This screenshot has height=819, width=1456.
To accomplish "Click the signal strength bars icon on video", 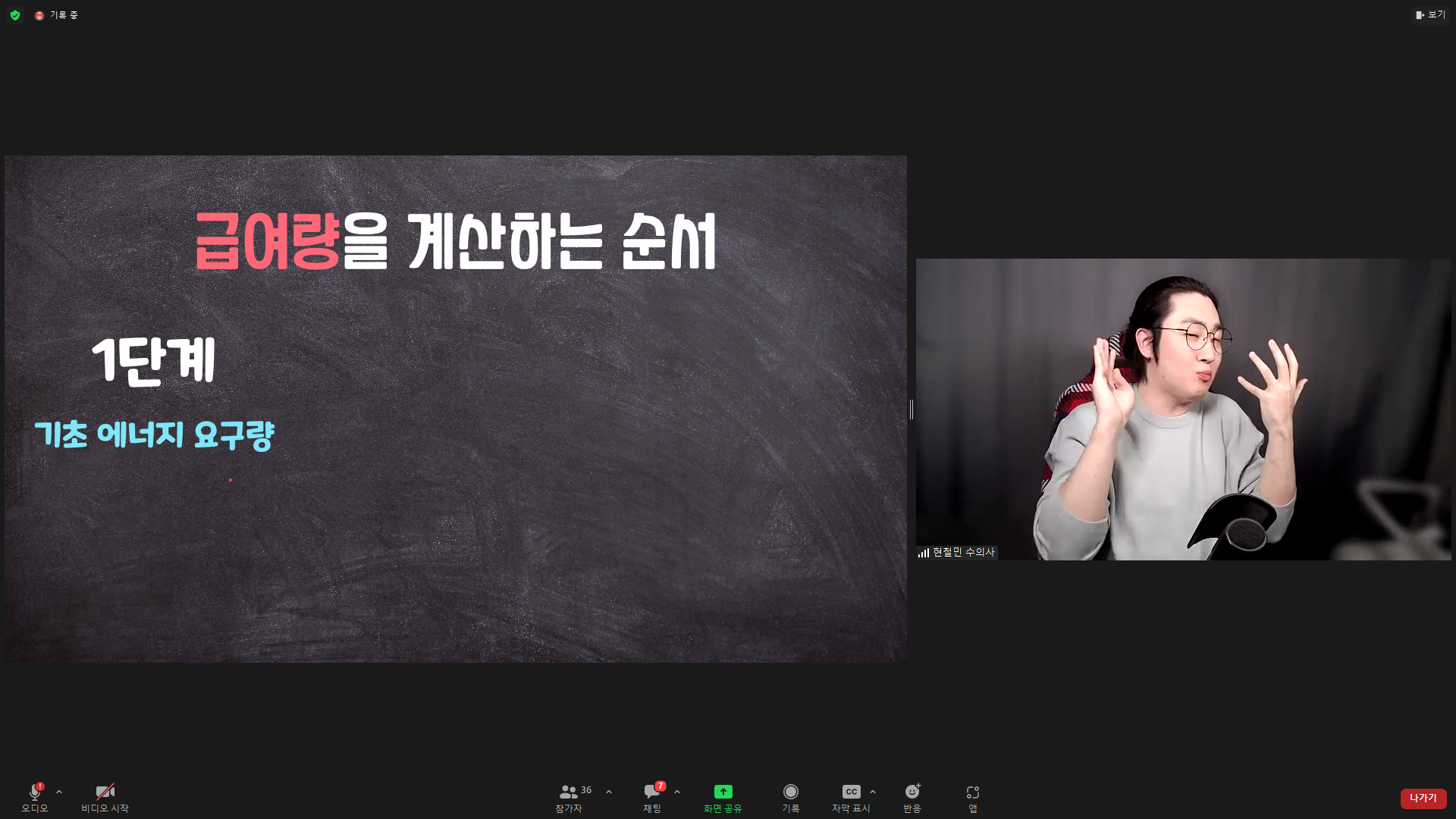I will point(924,553).
